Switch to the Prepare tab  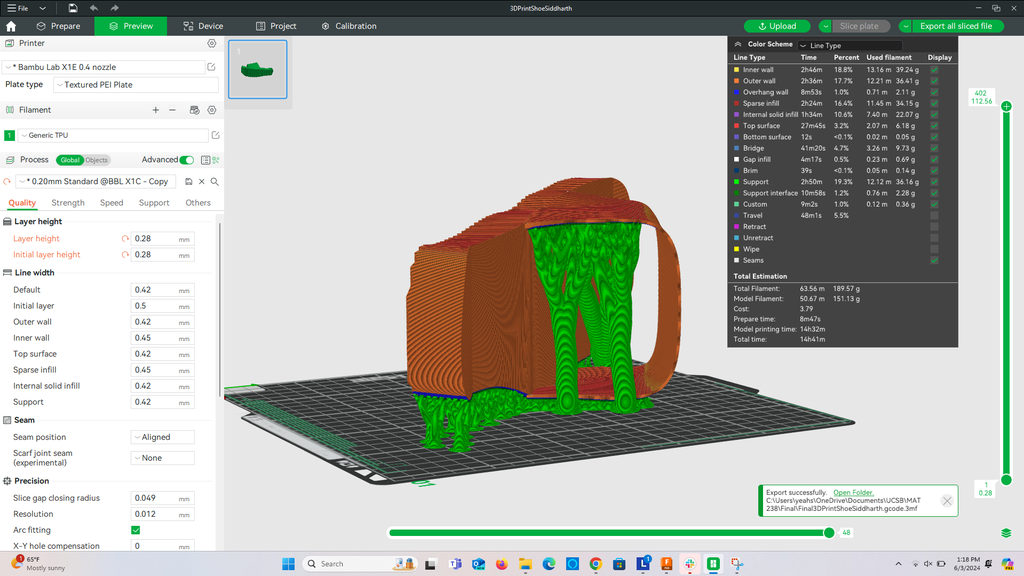point(58,26)
